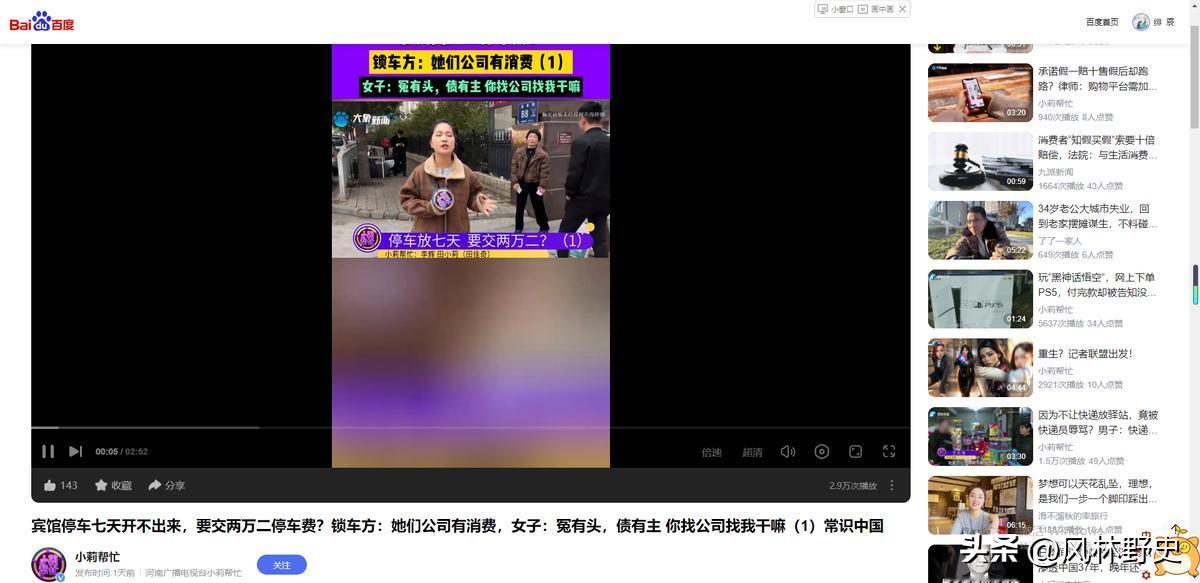Enter fullscreen mode icon
1200x583 pixels.
889,451
